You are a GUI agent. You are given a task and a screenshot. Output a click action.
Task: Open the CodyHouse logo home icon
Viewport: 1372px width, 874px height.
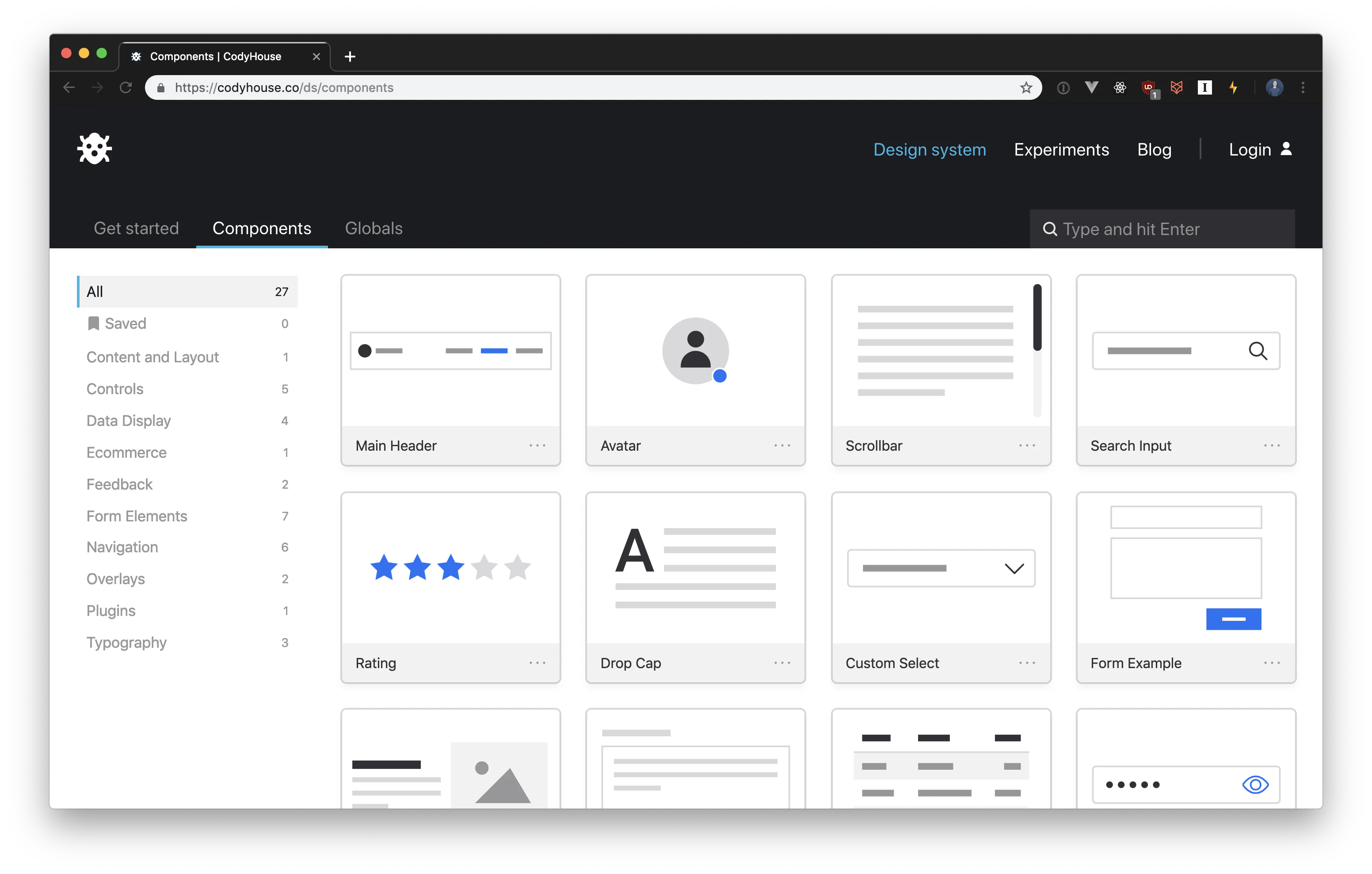pos(94,149)
